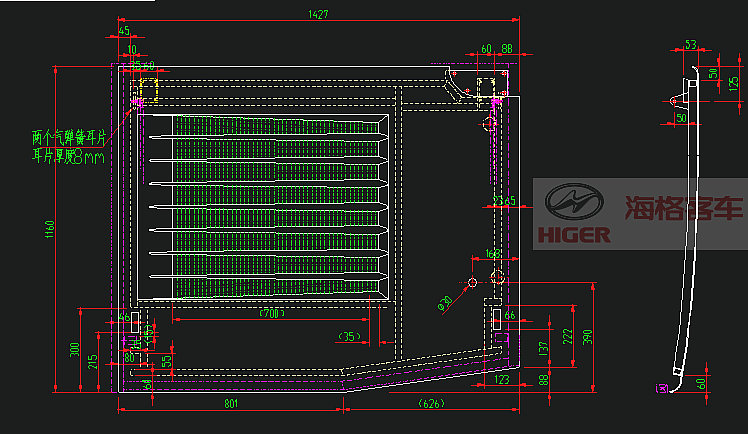Select the 1160 height dimension text
Screen dimensions: 748x434
click(x=49, y=230)
